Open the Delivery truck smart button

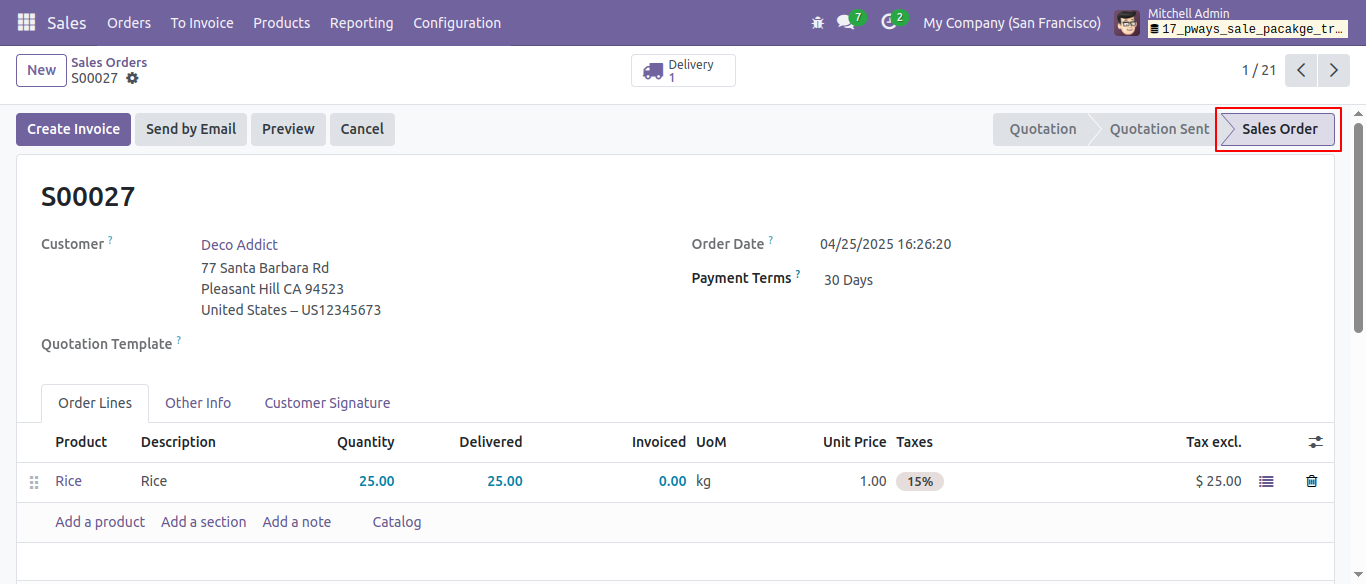pos(683,71)
